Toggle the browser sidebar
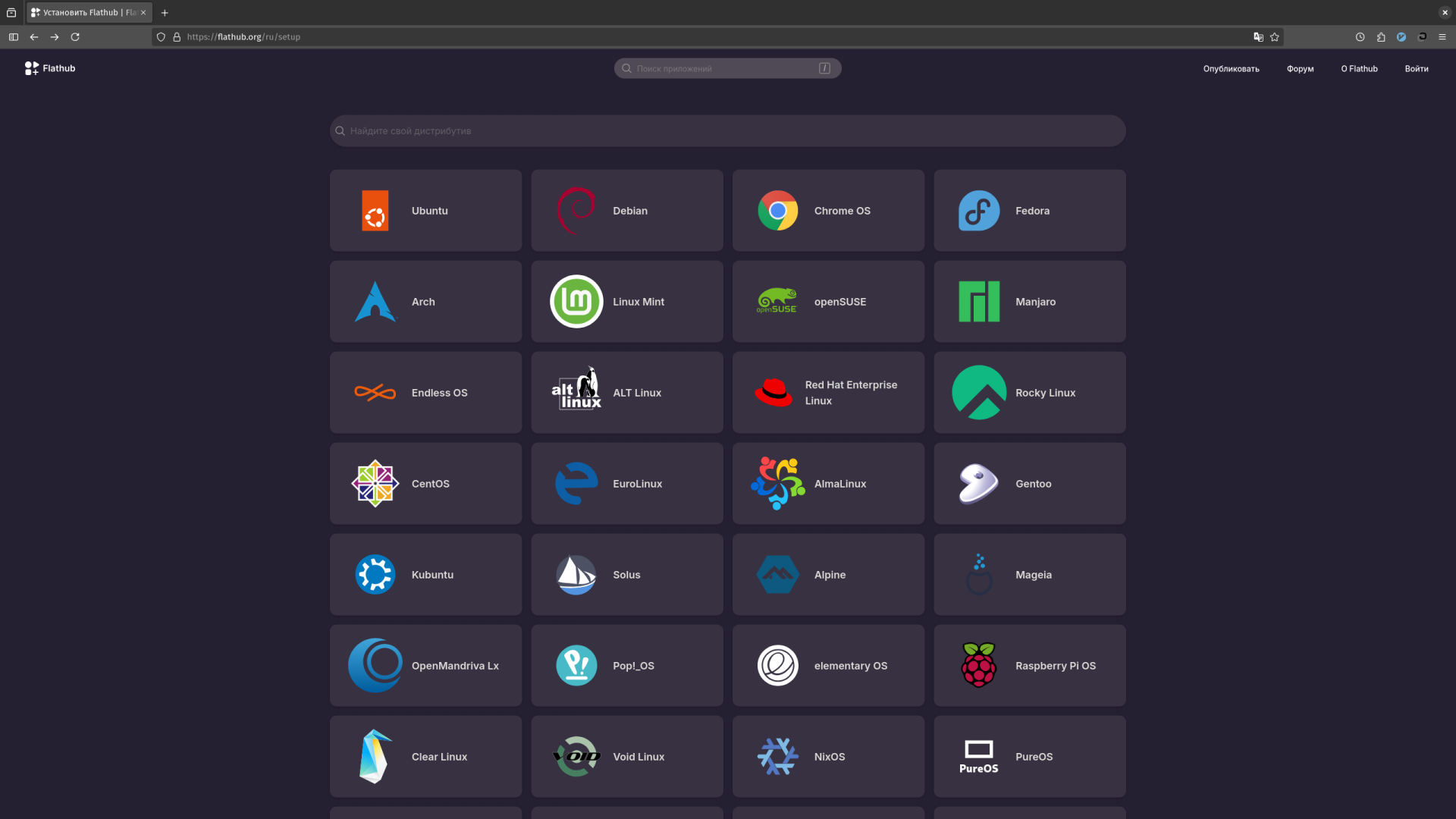The image size is (1456, 819). point(14,37)
